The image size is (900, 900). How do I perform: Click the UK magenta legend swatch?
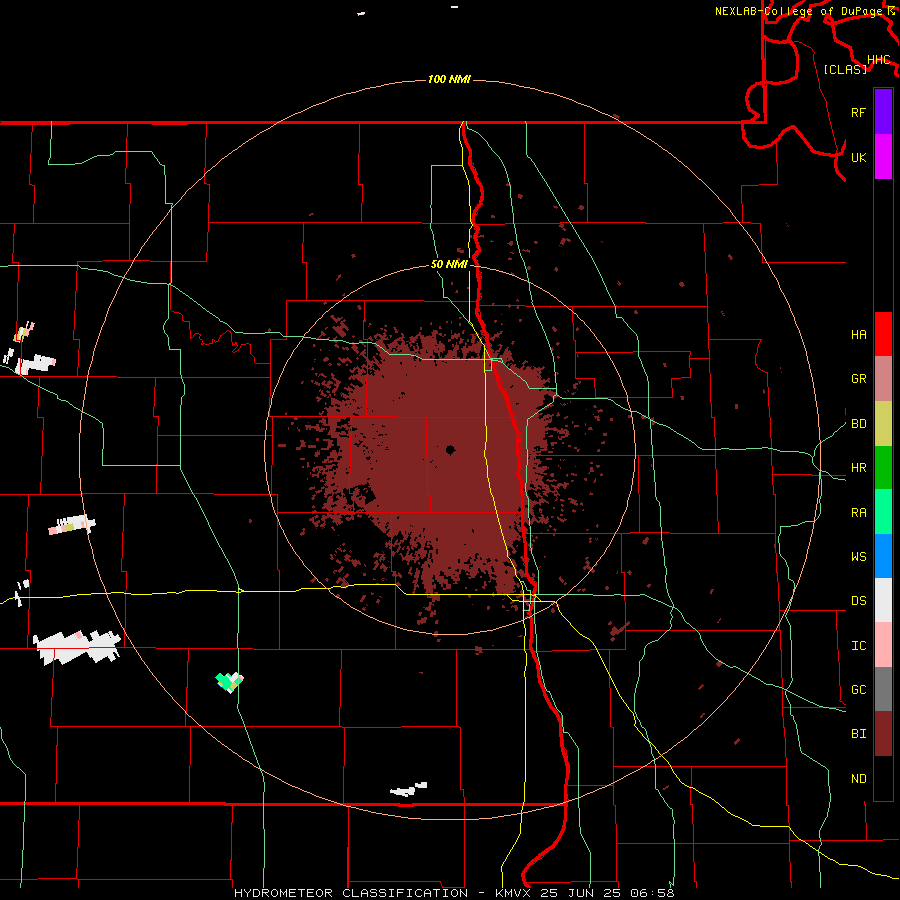(883, 157)
